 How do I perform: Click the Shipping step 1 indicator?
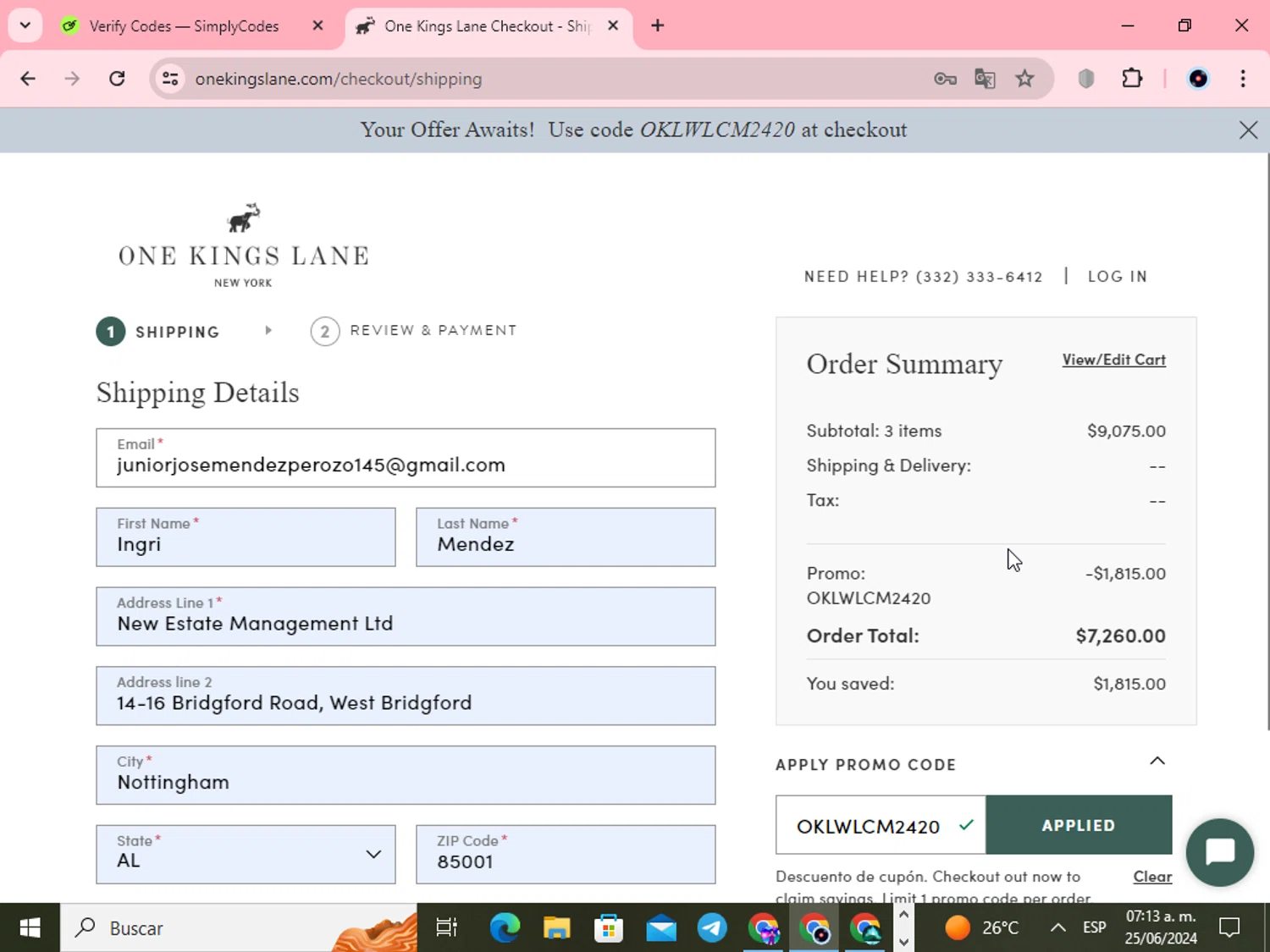point(157,332)
